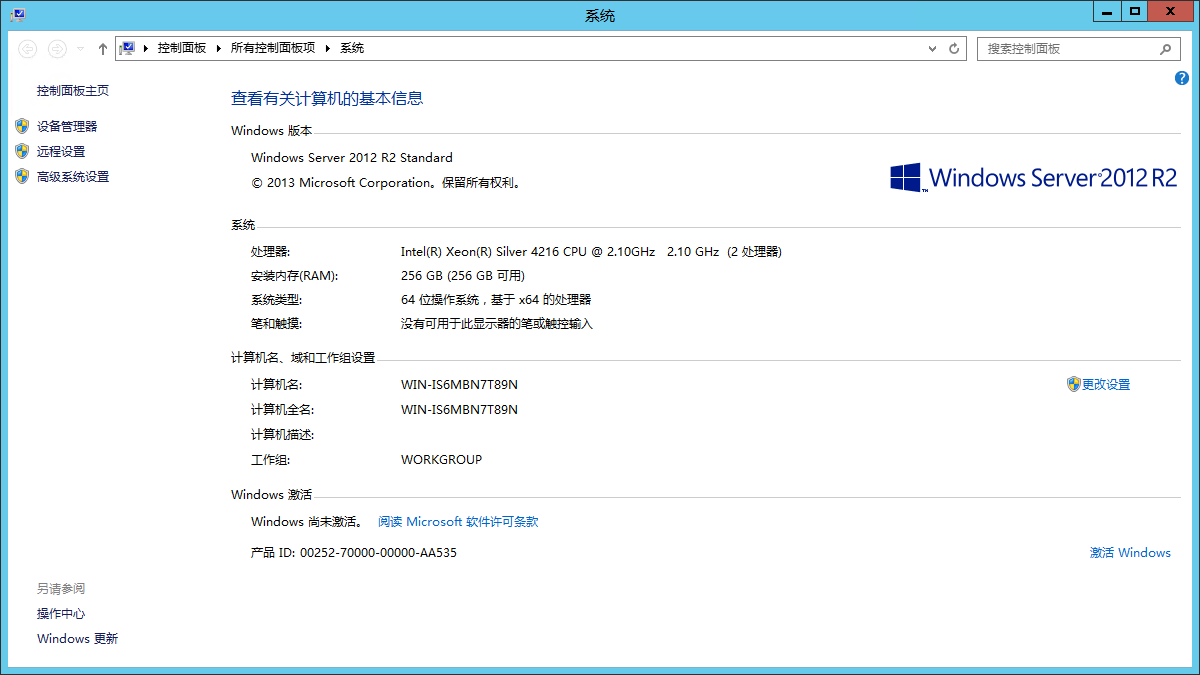Open 设备管理器 link
The width and height of the screenshot is (1200, 675).
coord(67,127)
